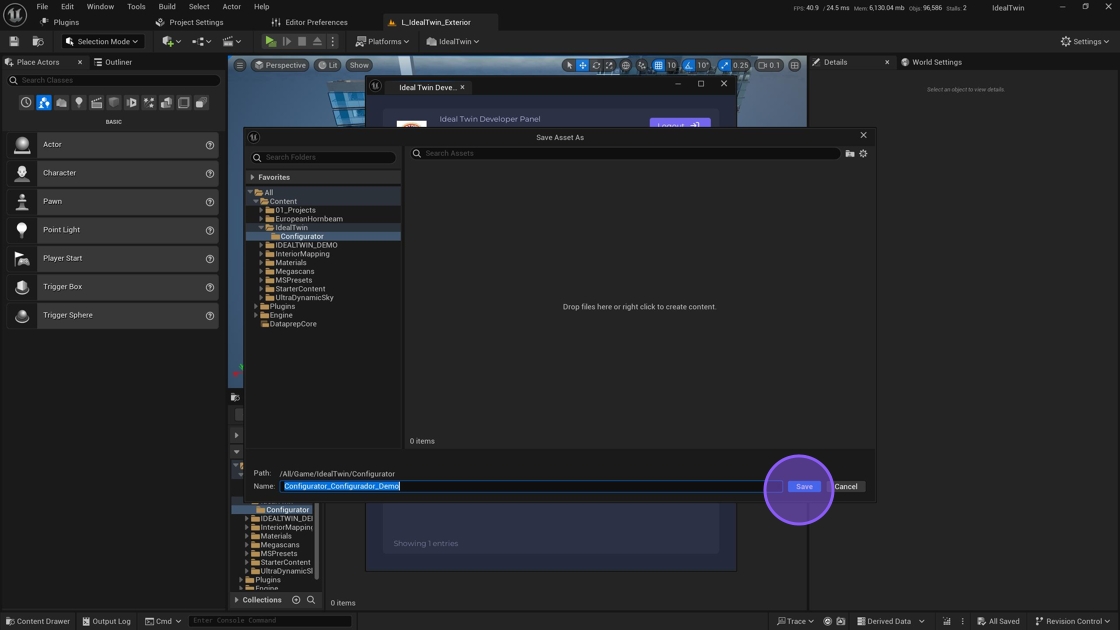Select the Basic actors category icon
Viewport: 1120px width, 630px height.
coord(44,103)
